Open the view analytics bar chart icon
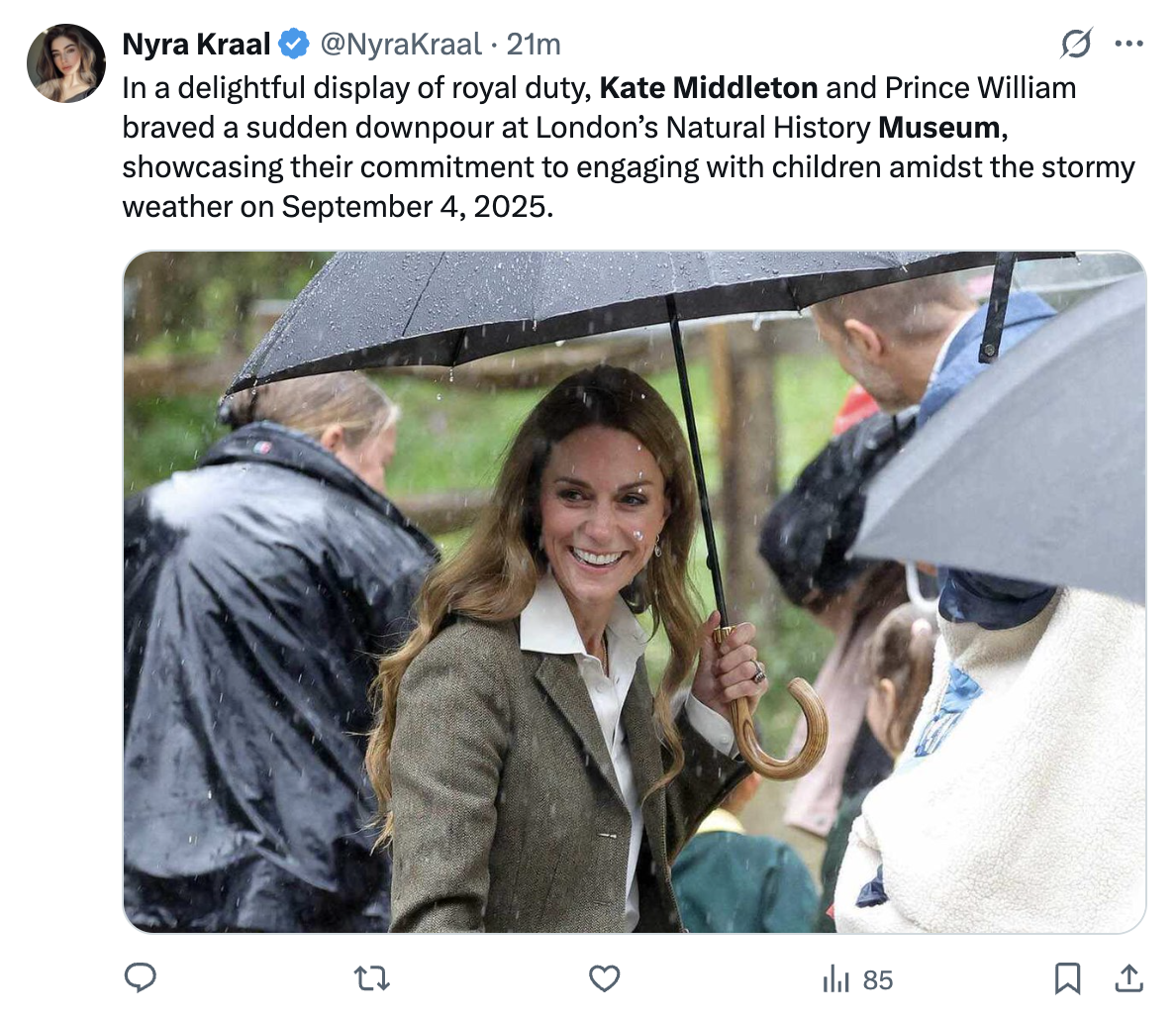 click(x=836, y=979)
